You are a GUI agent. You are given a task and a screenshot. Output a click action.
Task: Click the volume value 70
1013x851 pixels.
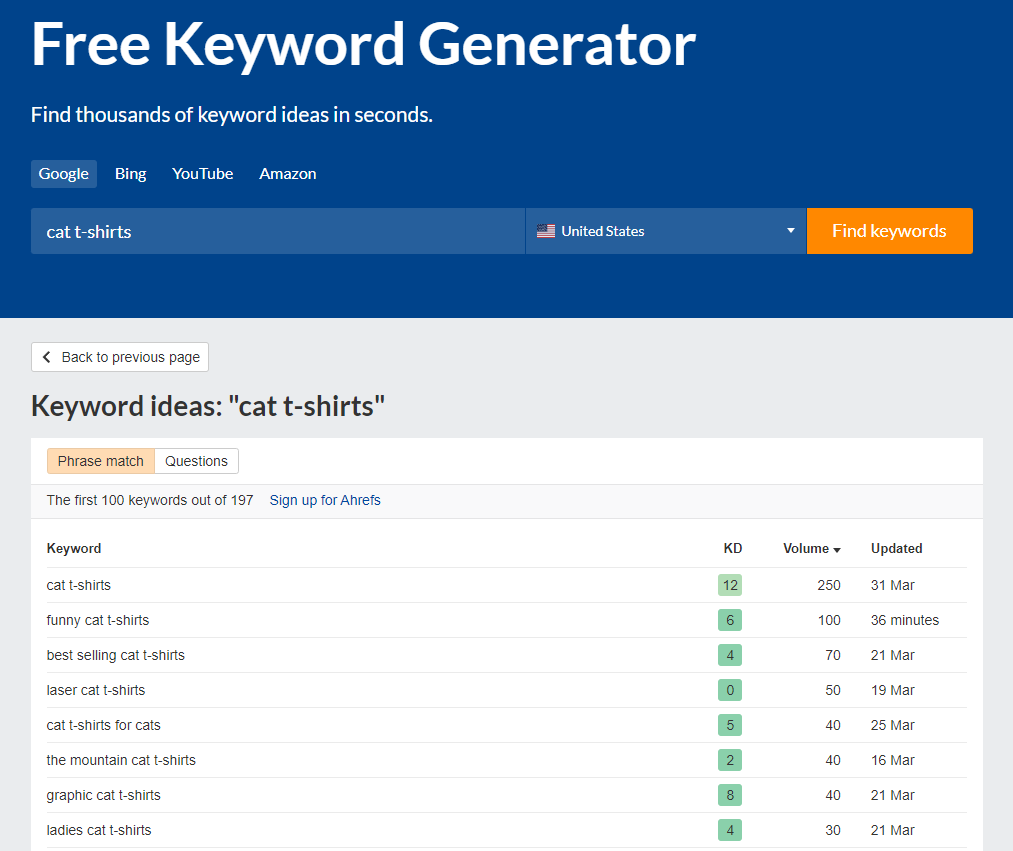tap(833, 655)
